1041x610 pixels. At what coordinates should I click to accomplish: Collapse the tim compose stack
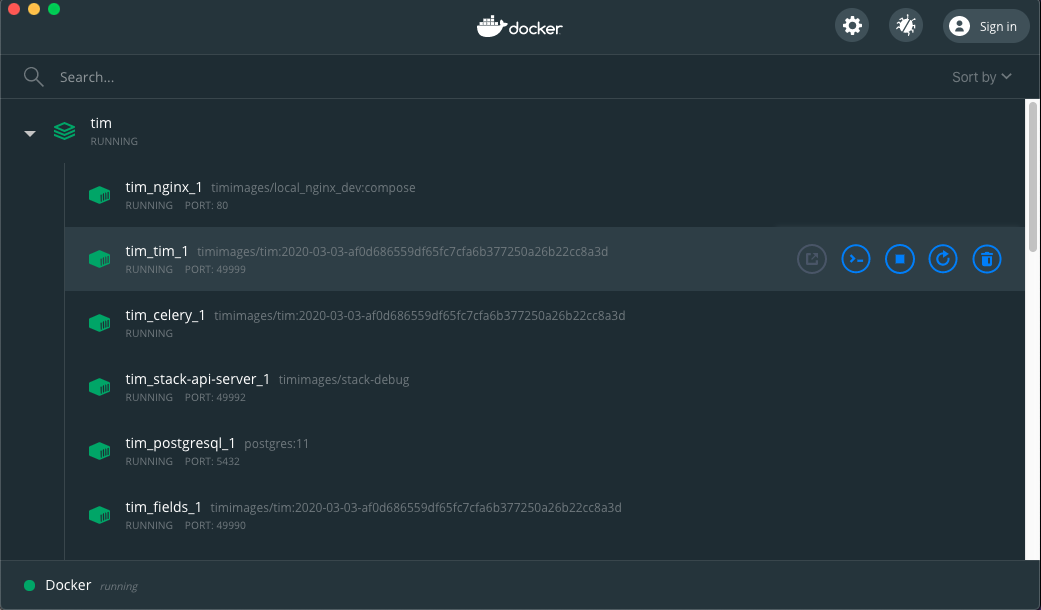tap(30, 133)
